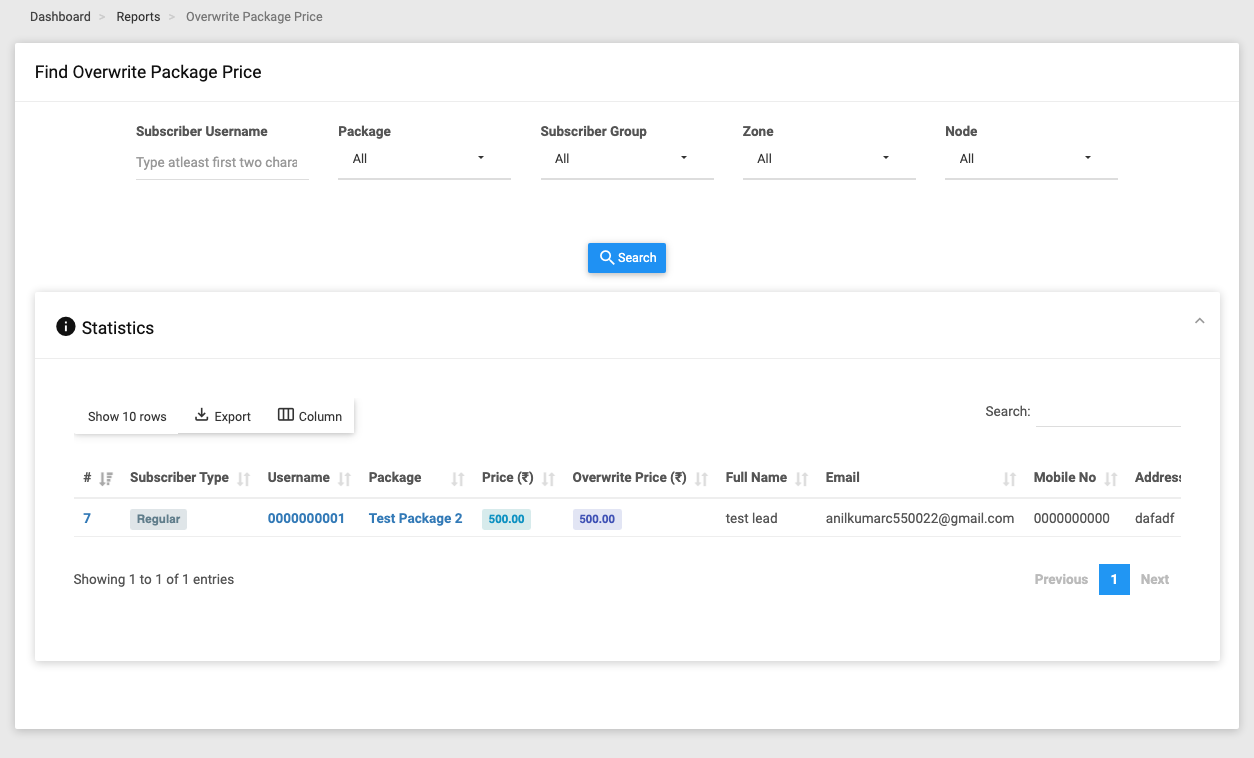Sort by # column sort icon
This screenshot has height=758, width=1254.
[x=106, y=479]
